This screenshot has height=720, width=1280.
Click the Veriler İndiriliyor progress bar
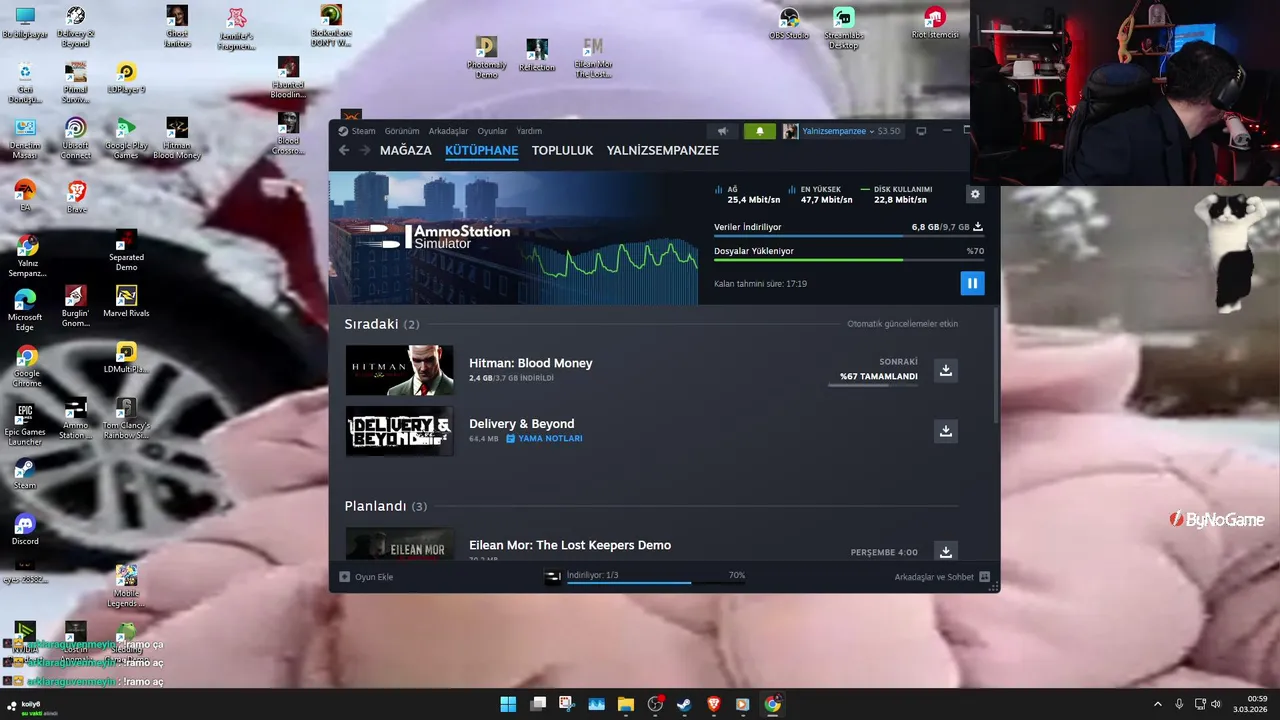(848, 237)
